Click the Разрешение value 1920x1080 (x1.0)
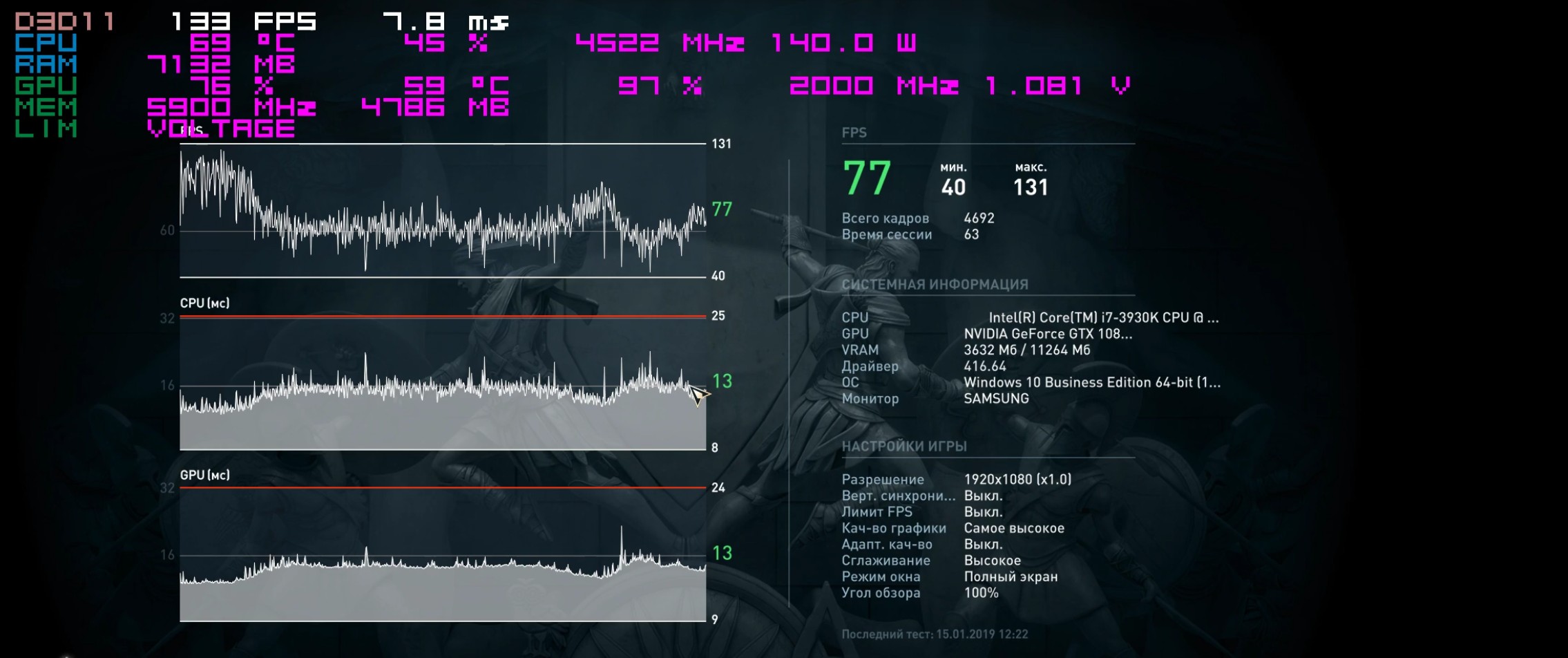 (x=1017, y=480)
